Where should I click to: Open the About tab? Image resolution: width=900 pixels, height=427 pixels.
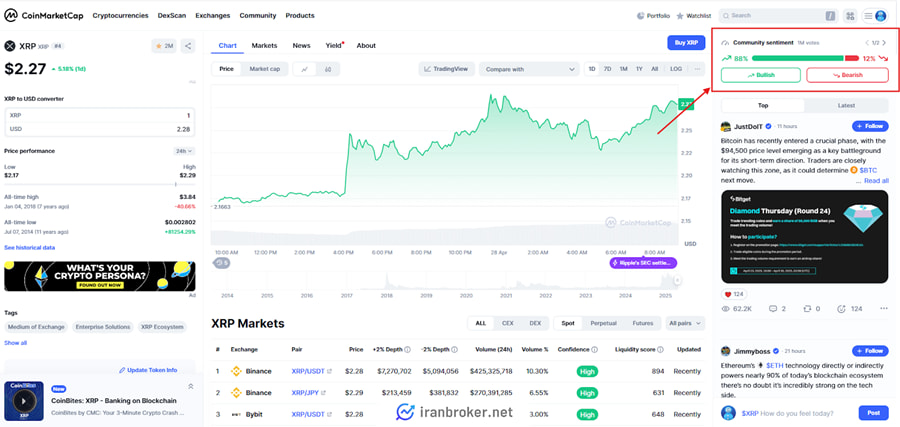tap(366, 45)
